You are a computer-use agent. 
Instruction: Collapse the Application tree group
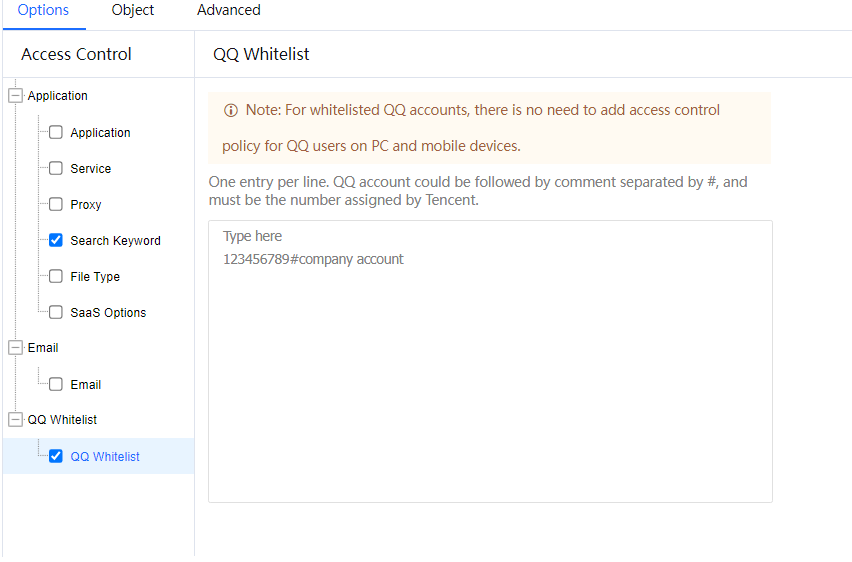coord(15,96)
